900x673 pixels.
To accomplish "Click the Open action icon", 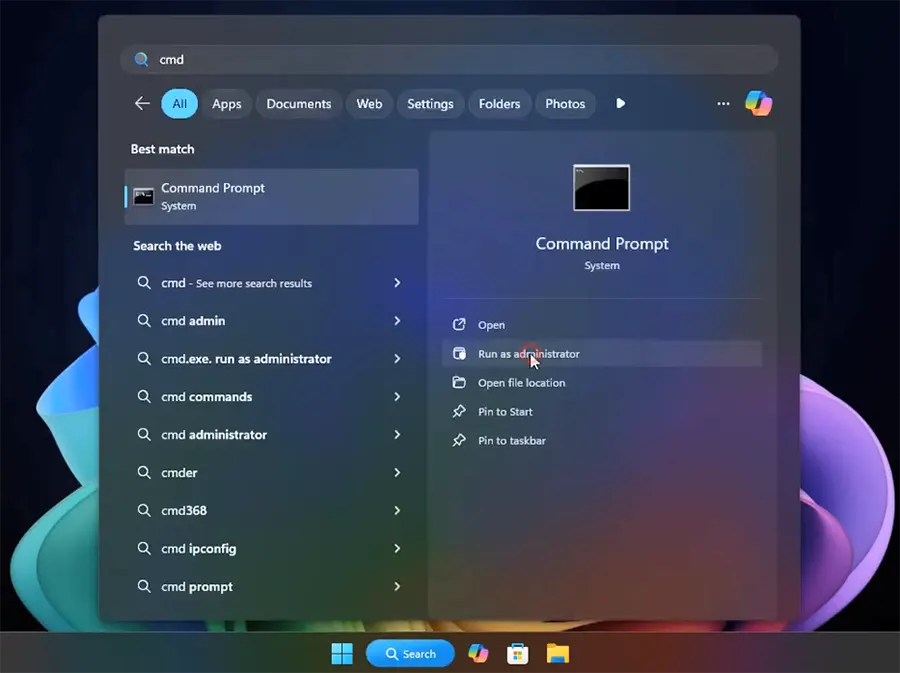I will [459, 324].
